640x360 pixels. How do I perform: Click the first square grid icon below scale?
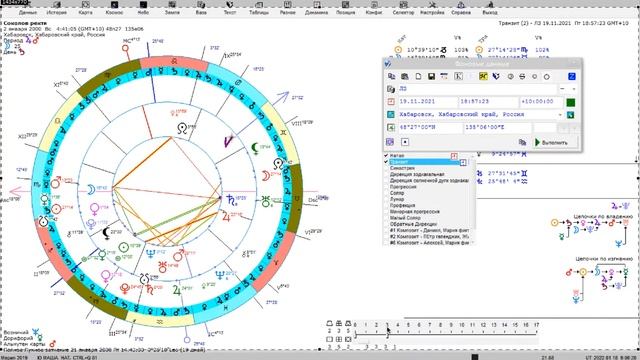pos(329,339)
